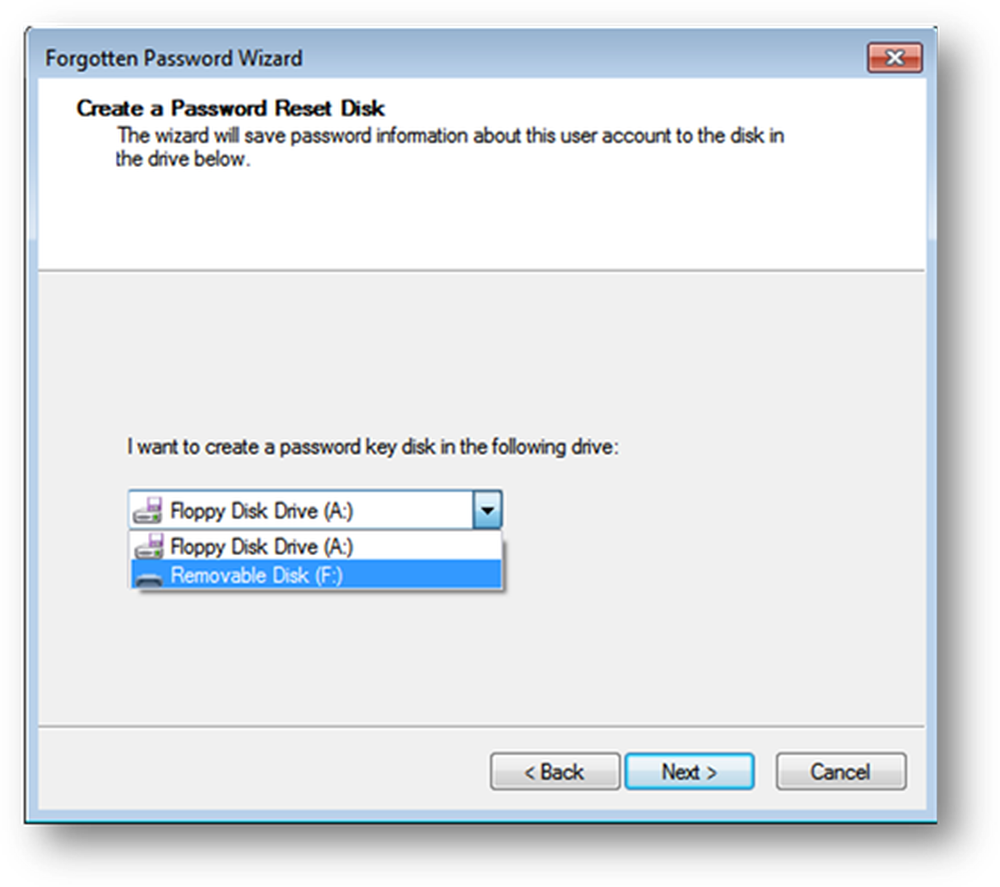This screenshot has height=887, width=1000.
Task: Click the separator line above the wizard buttons
Action: click(480, 726)
